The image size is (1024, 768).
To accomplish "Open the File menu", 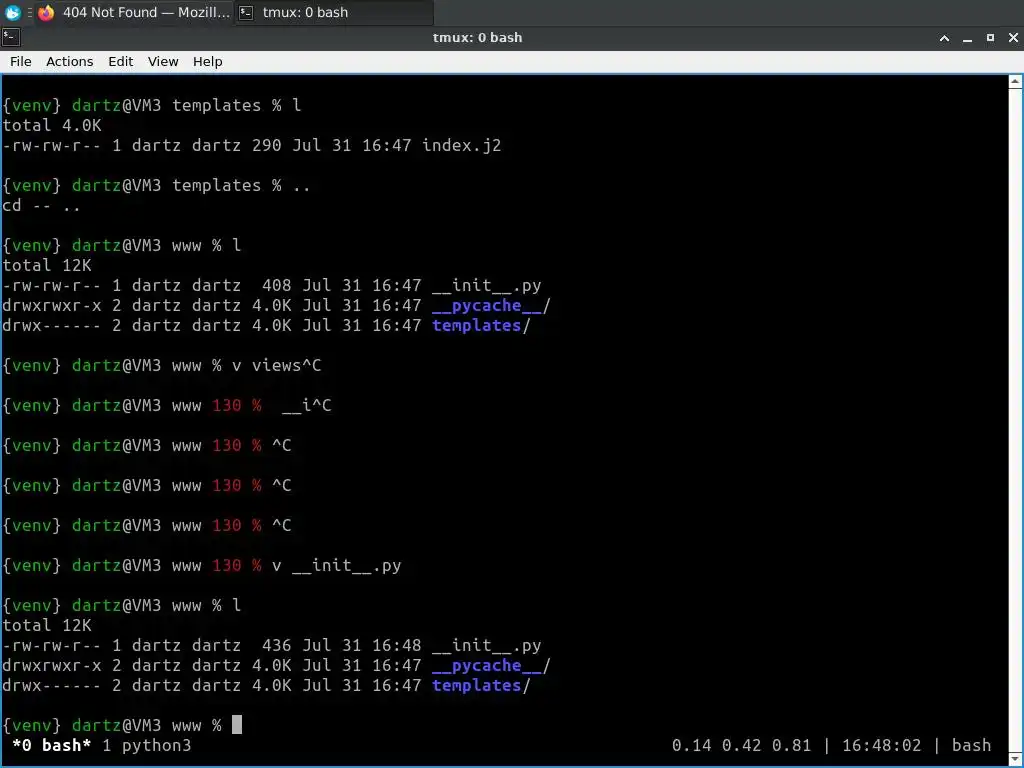I will point(20,61).
